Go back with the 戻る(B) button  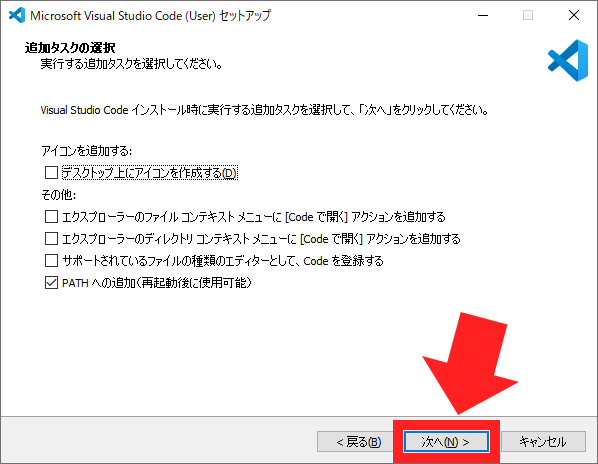[x=358, y=442]
